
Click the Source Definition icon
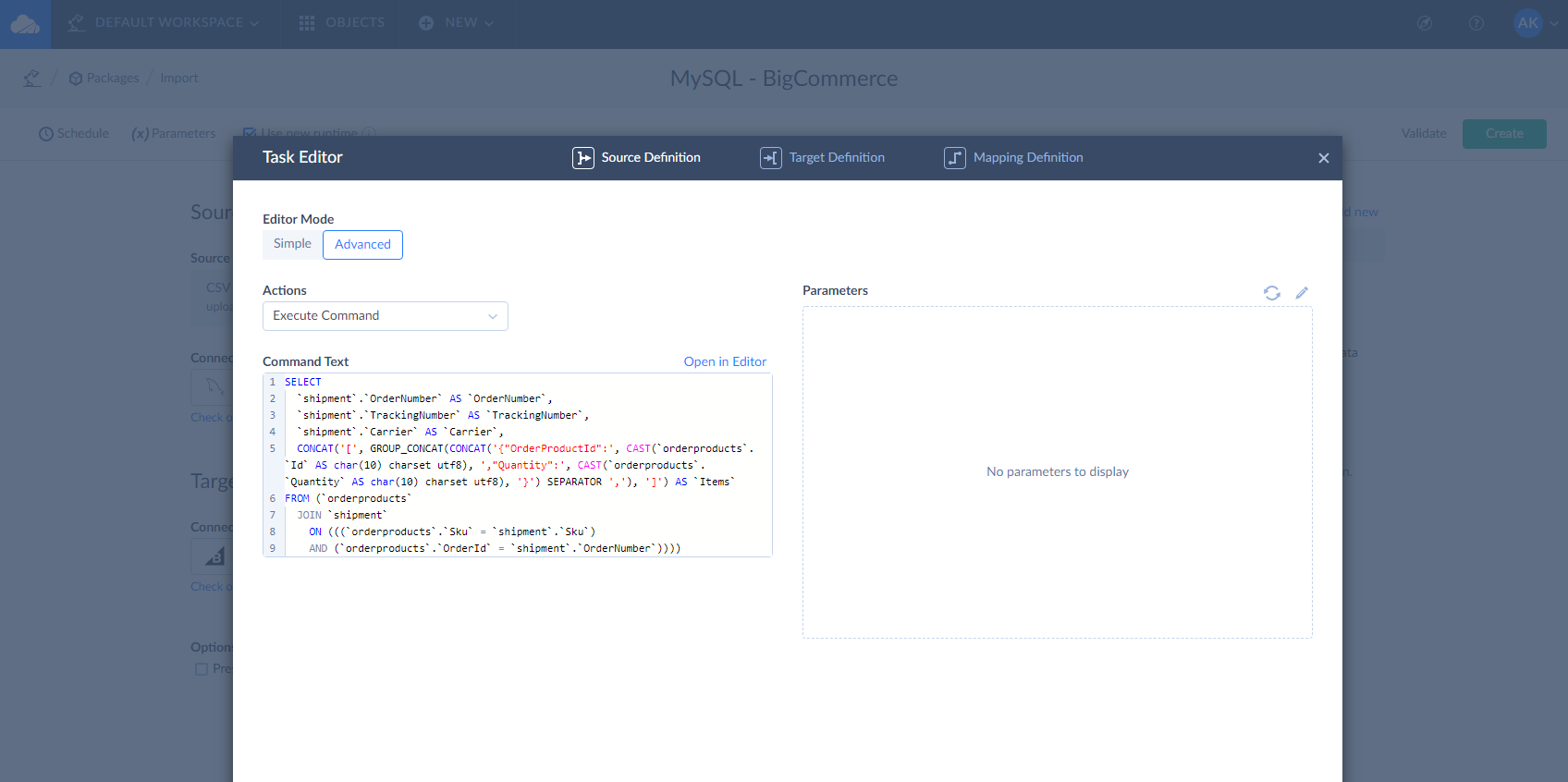[583, 158]
